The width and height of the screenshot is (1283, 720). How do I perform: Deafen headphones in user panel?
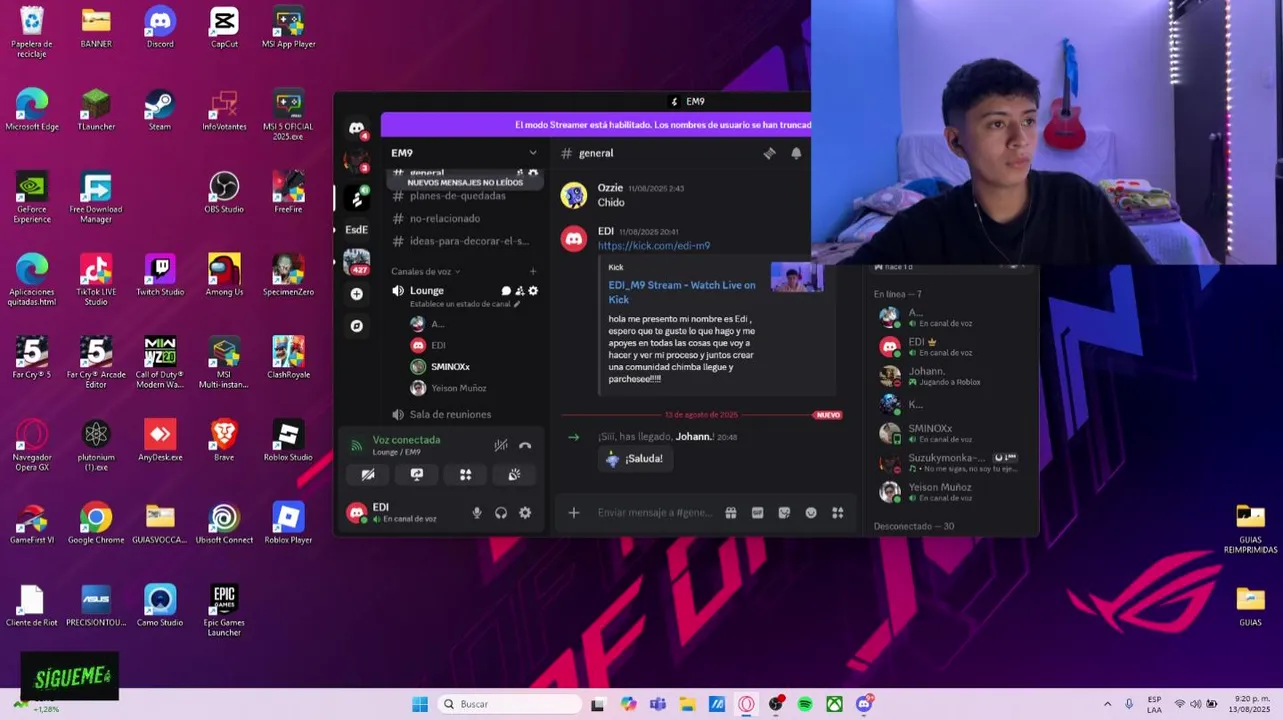coord(501,513)
